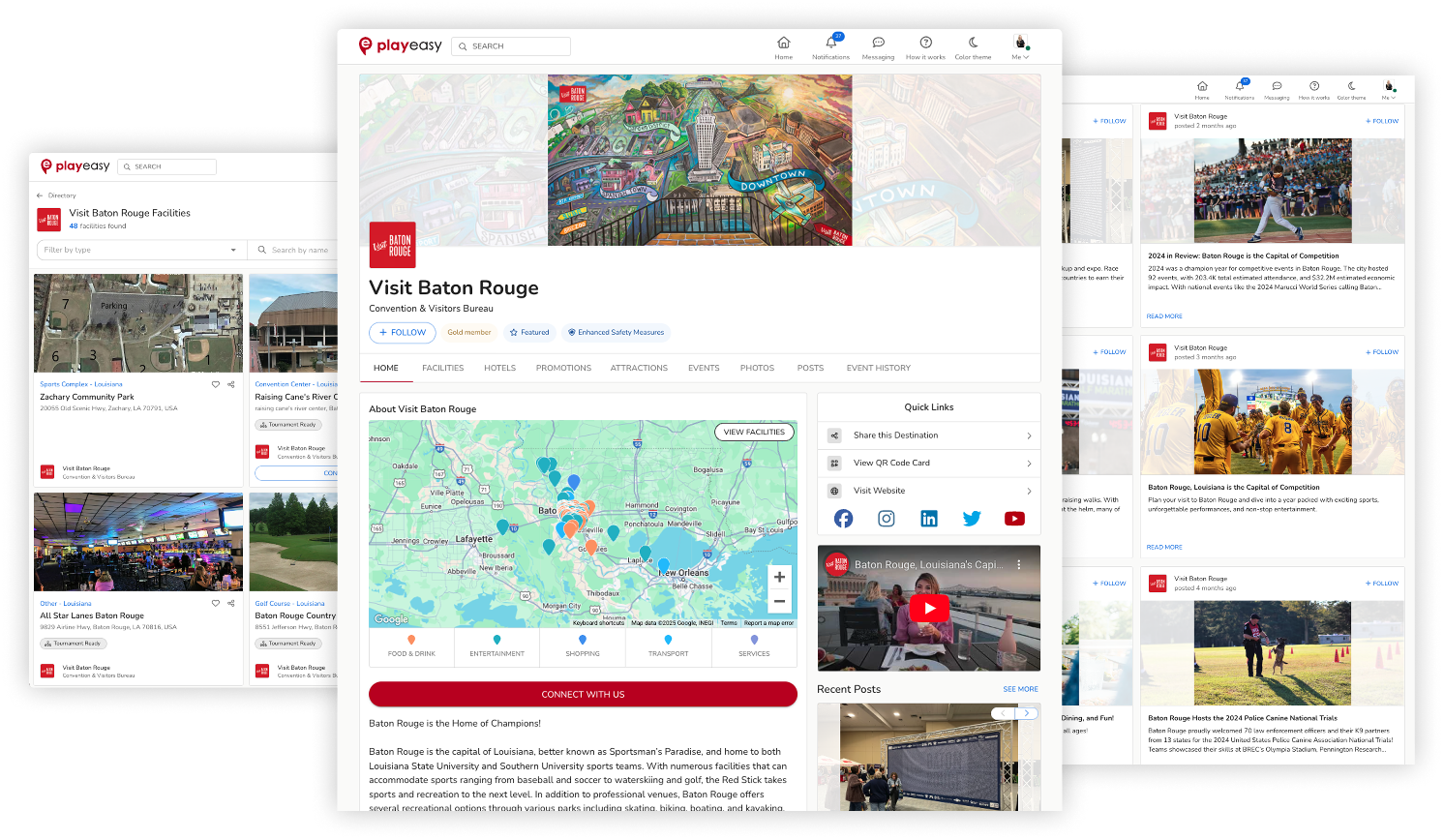
Task: Switch to the FACILITIES tab
Action: pos(442,368)
